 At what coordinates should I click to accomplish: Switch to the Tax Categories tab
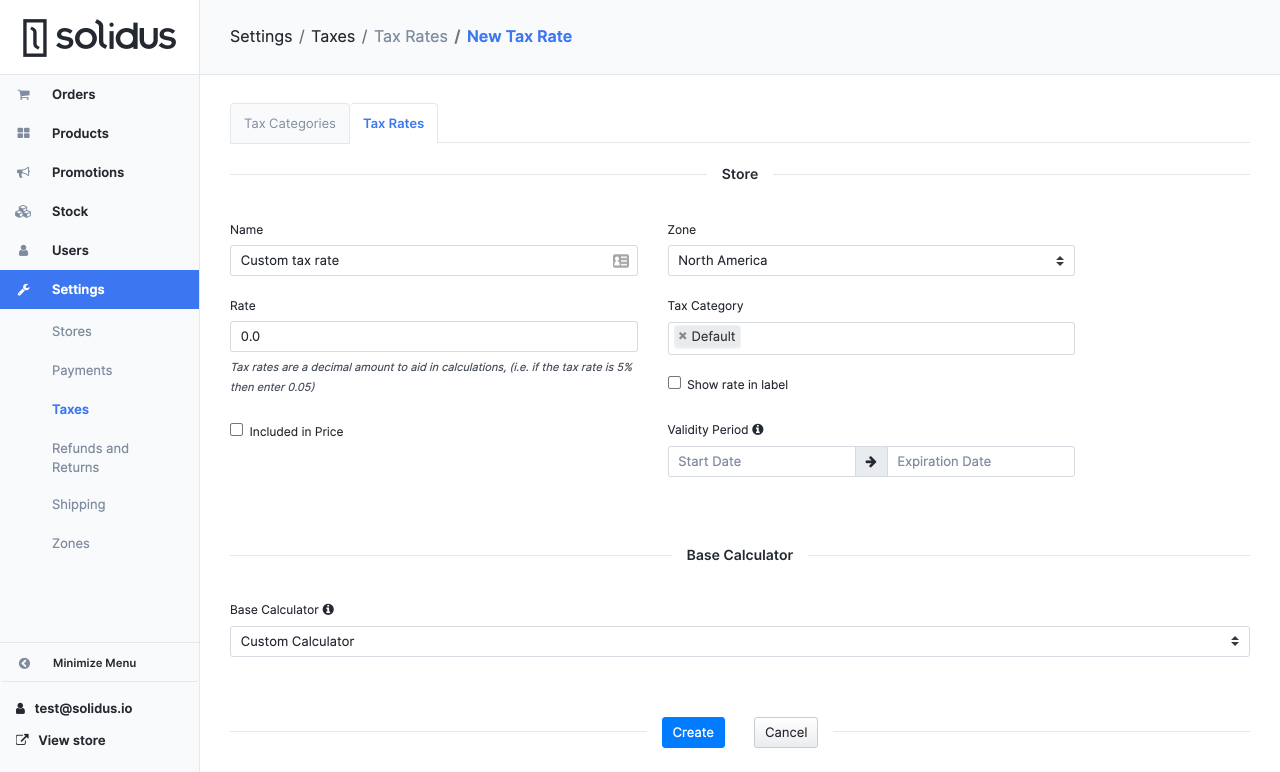pyautogui.click(x=290, y=124)
